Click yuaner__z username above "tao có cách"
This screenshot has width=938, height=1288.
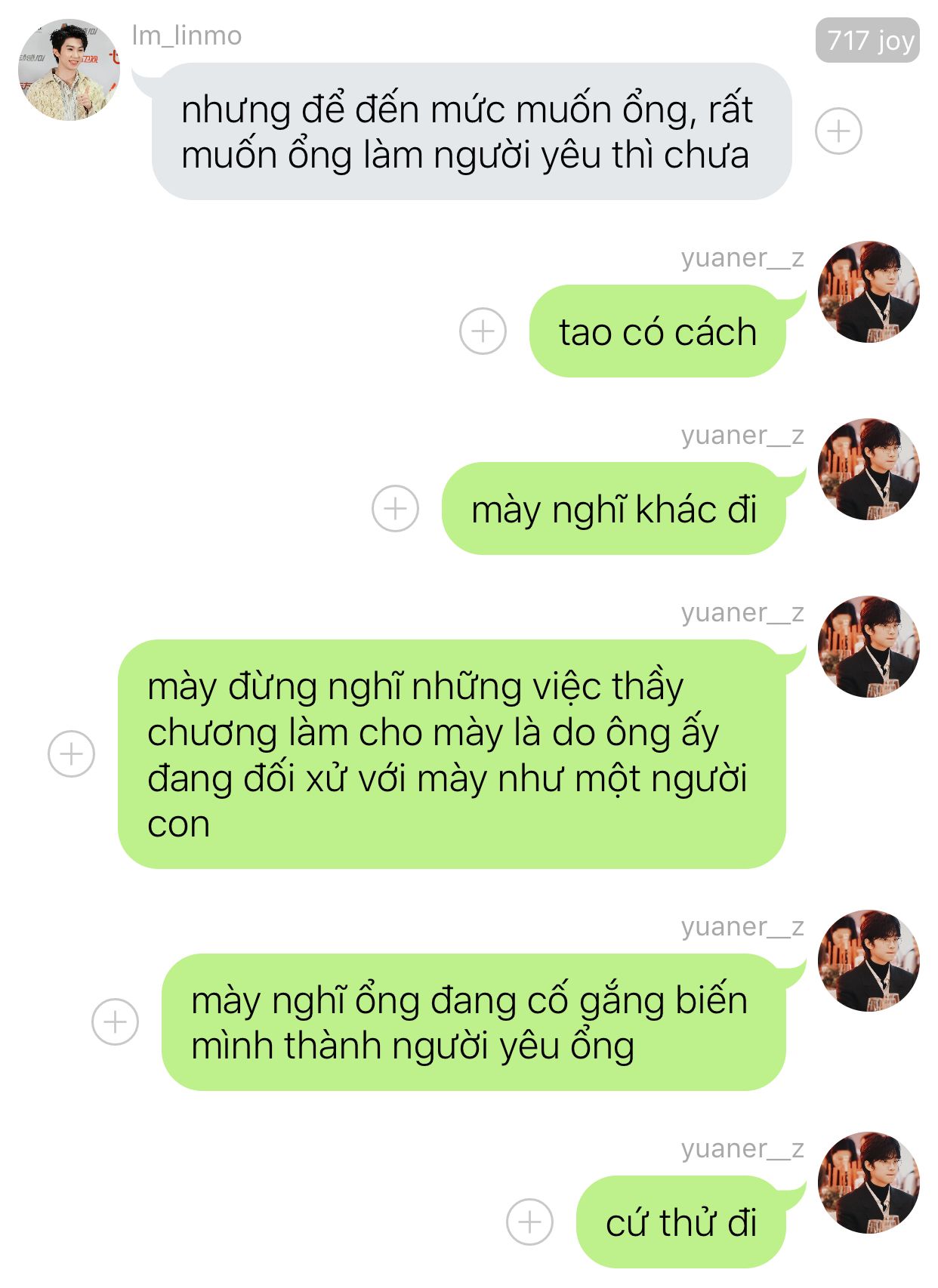(x=742, y=257)
